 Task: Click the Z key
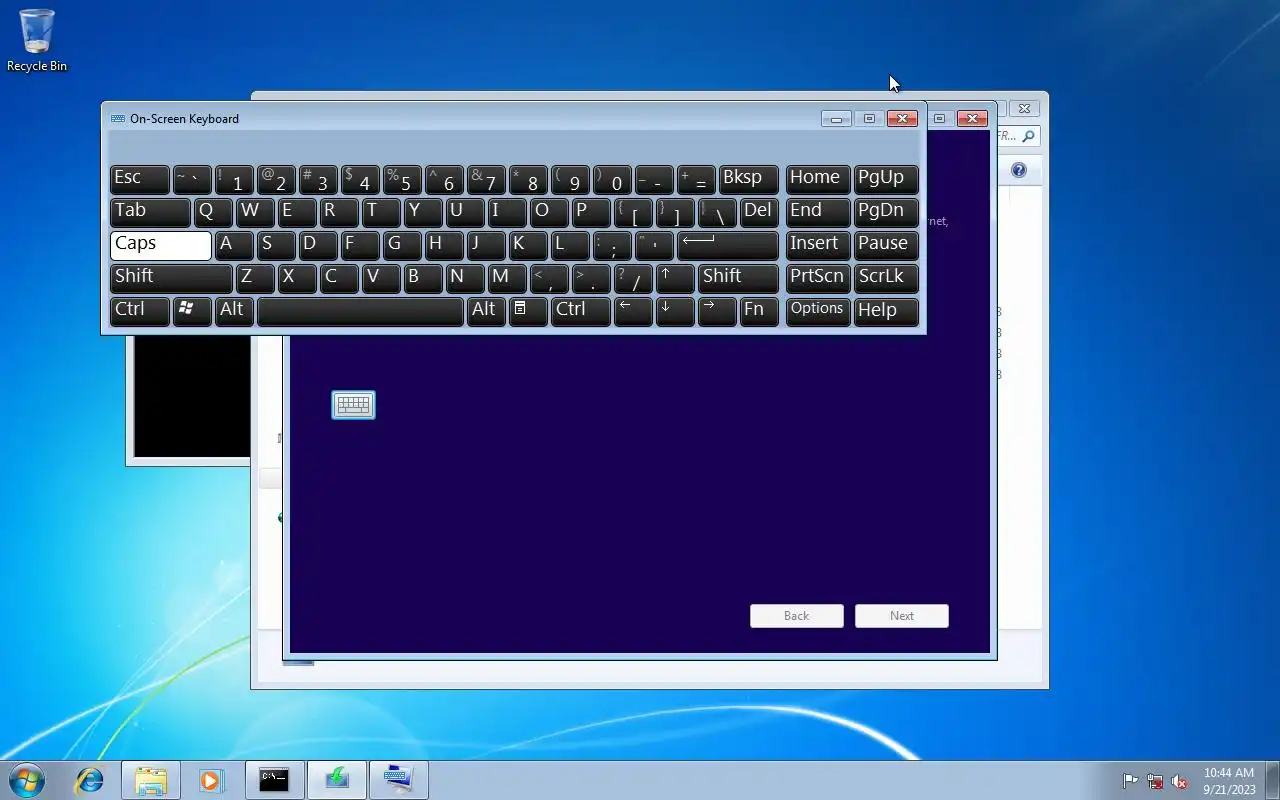click(x=255, y=278)
